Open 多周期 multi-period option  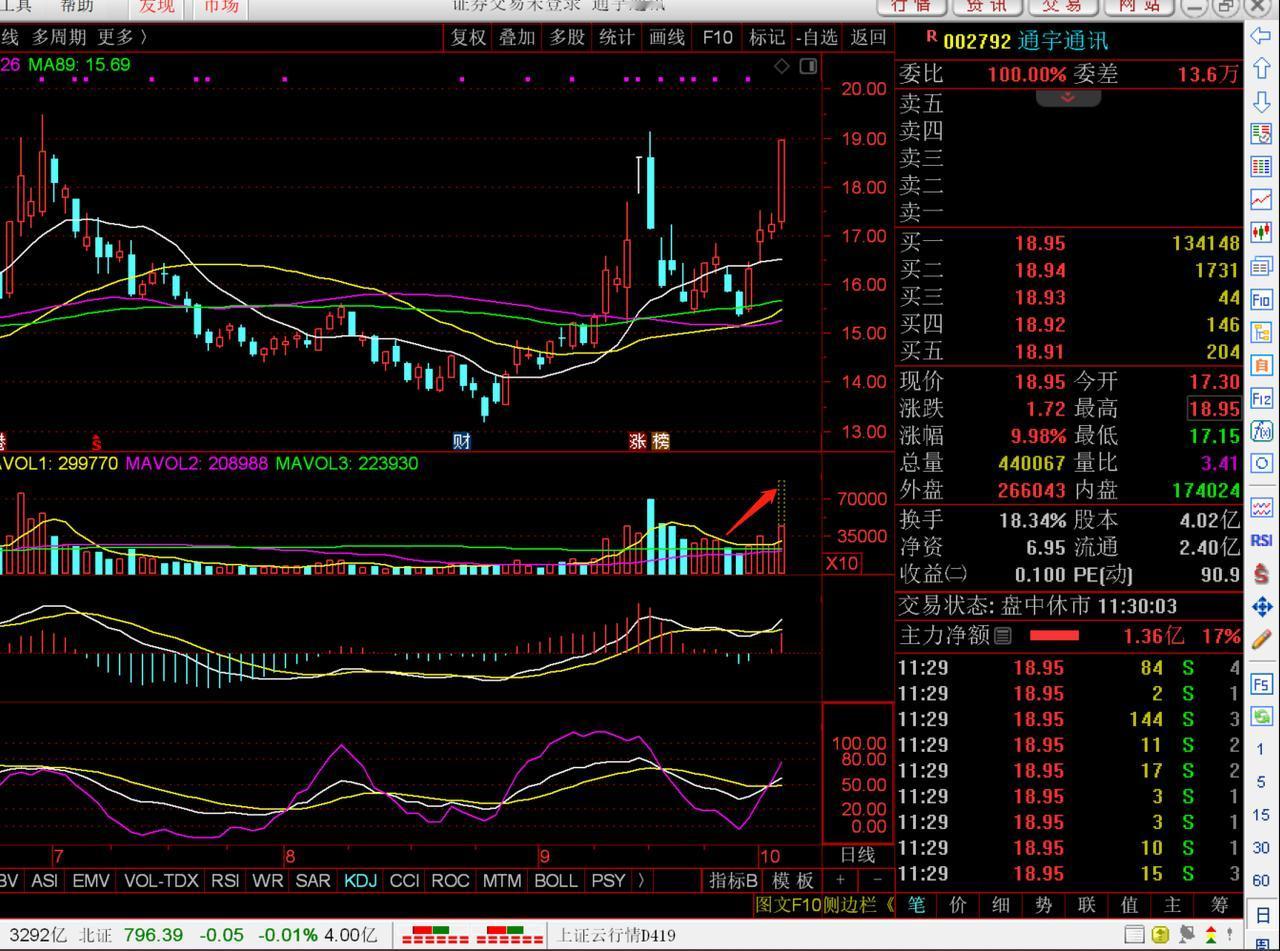point(59,38)
